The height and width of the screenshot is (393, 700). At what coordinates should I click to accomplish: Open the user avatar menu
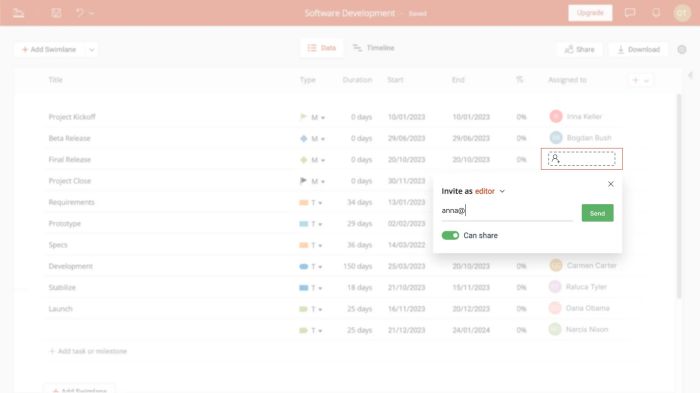(682, 13)
